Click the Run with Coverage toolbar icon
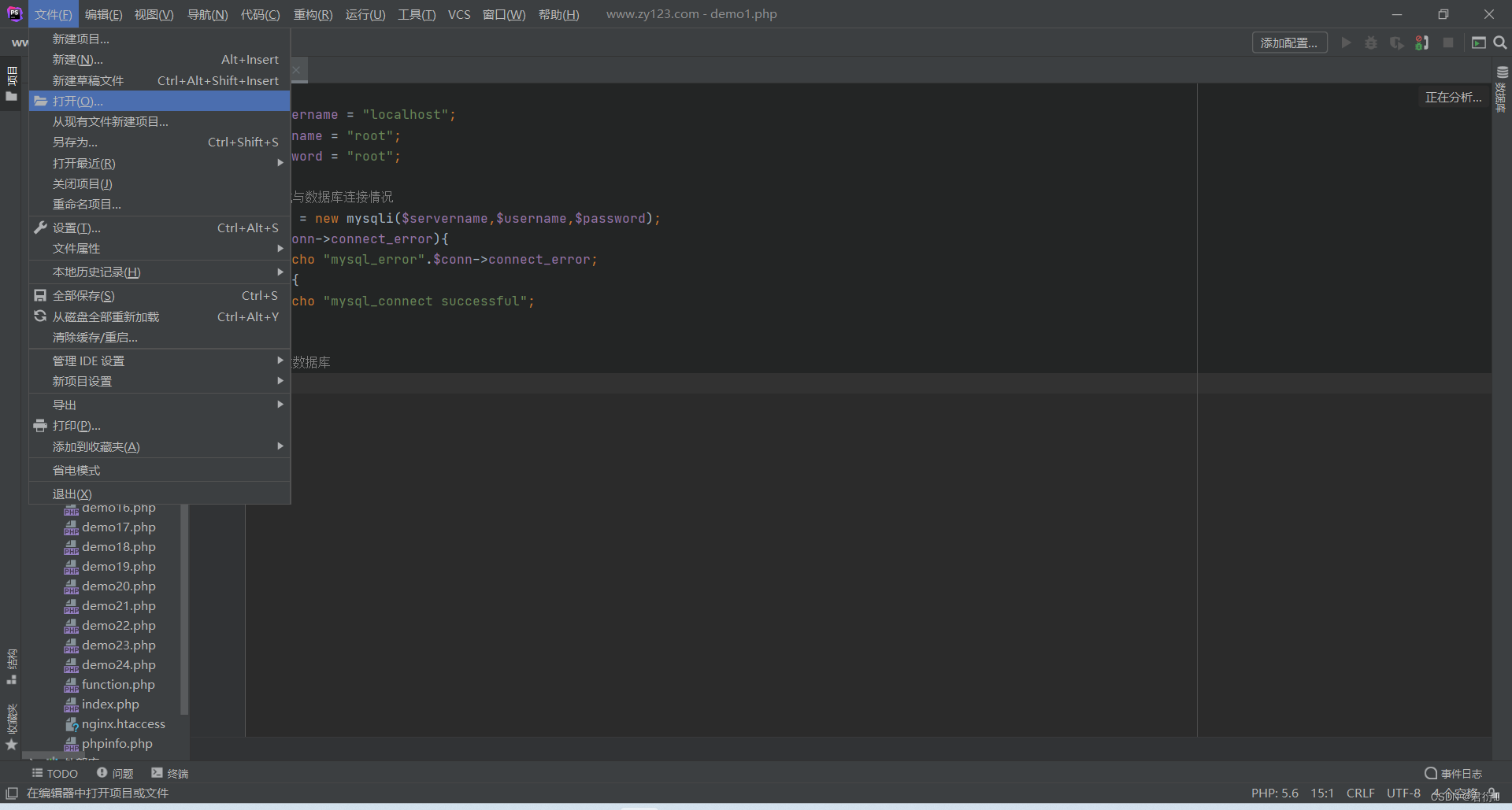The width and height of the screenshot is (1512, 810). [1396, 43]
